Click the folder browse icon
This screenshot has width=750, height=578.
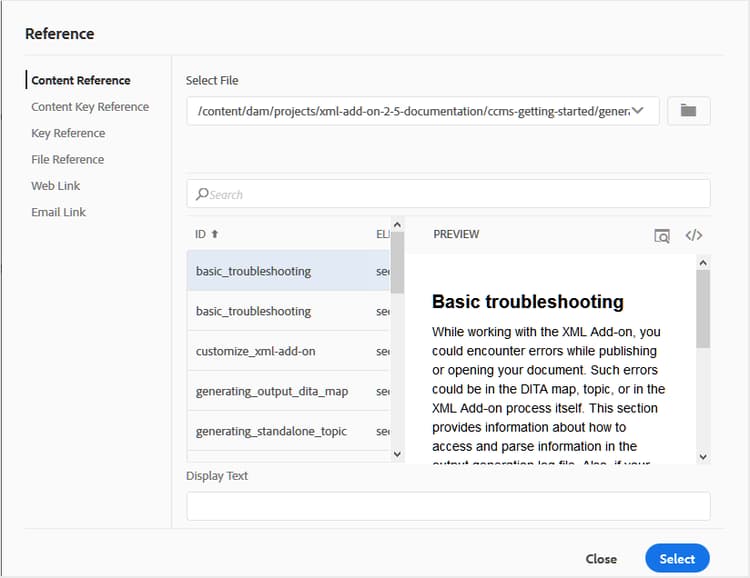click(688, 111)
